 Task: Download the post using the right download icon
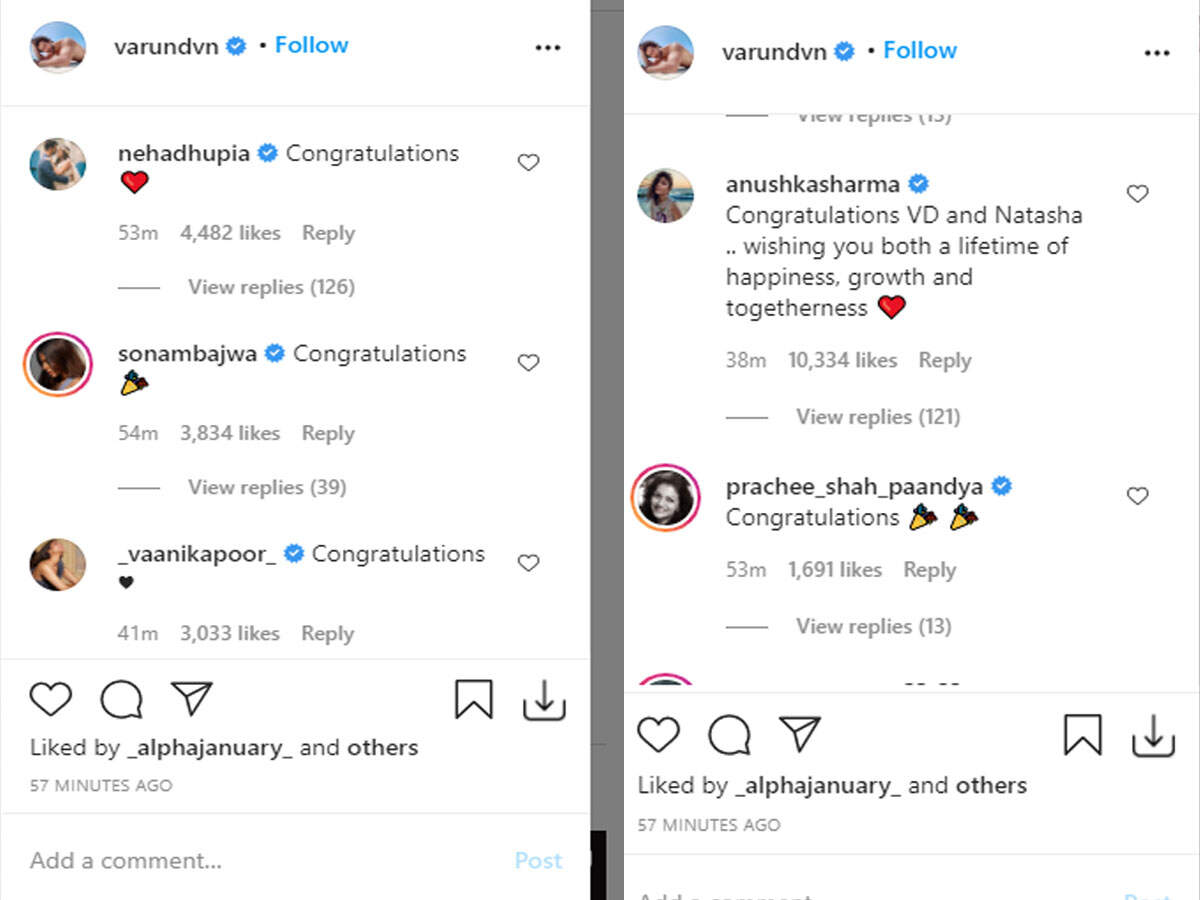[1153, 736]
